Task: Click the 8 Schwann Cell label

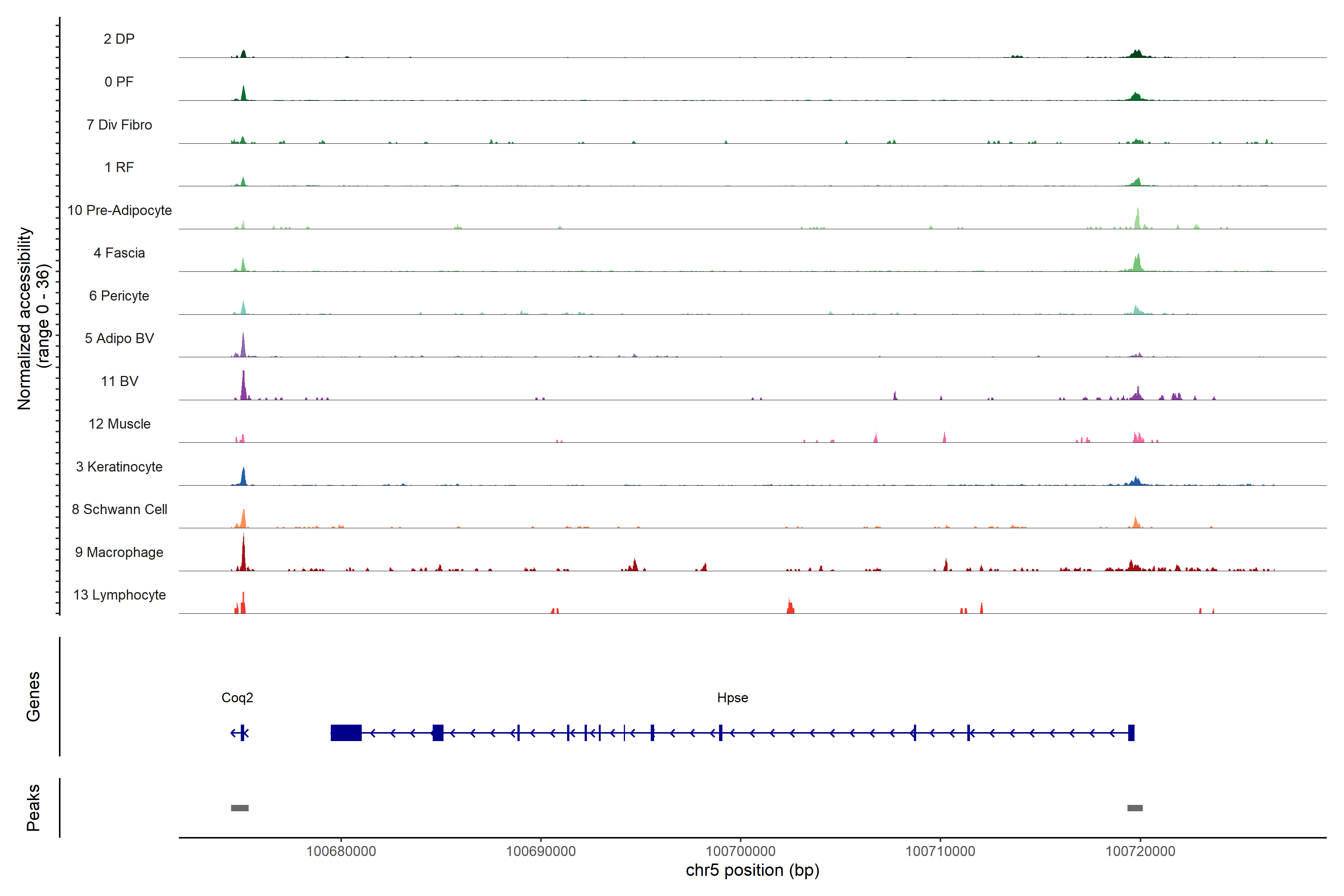Action: 119,509
